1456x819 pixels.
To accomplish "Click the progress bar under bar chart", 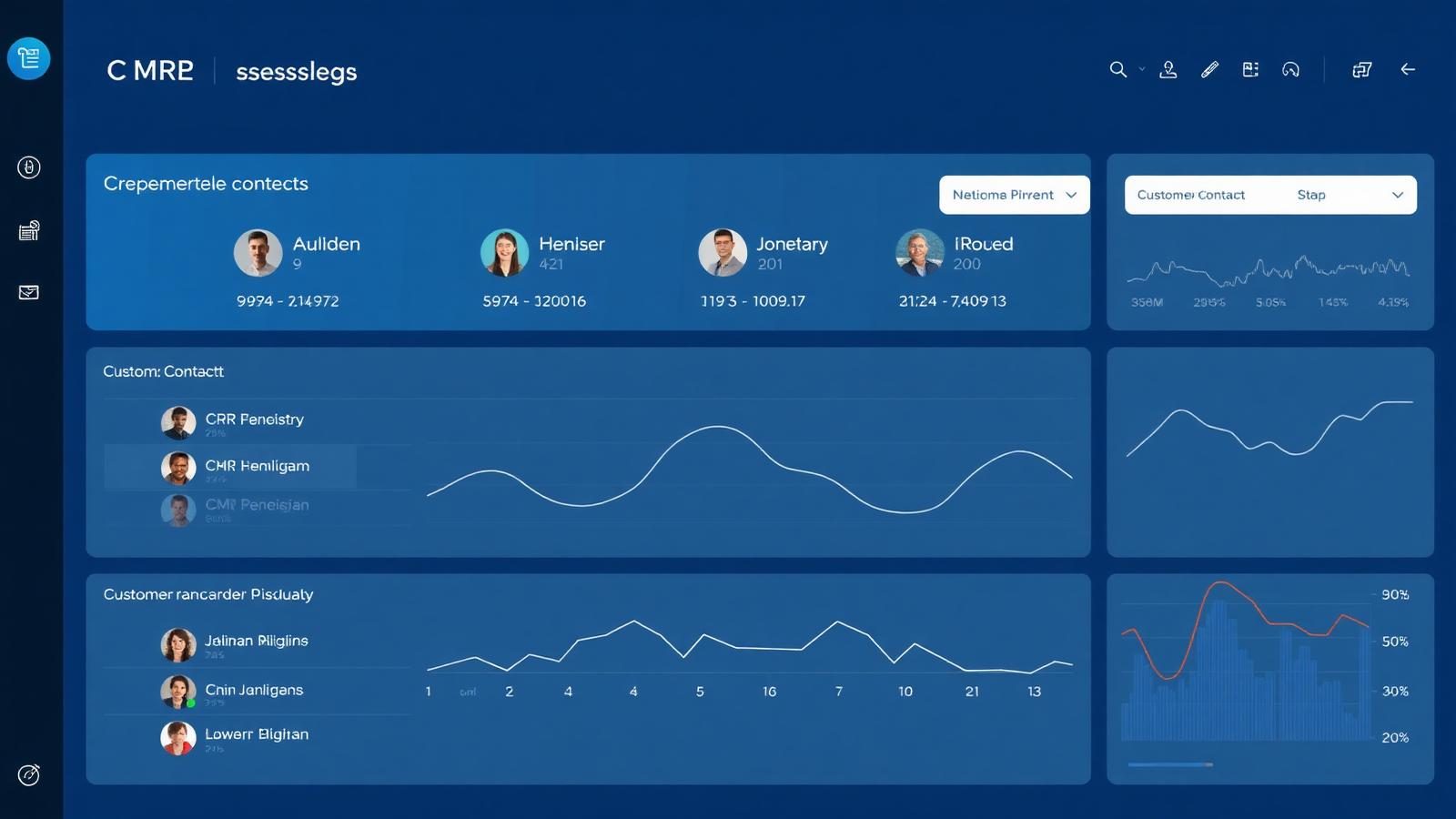I will [x=1170, y=764].
